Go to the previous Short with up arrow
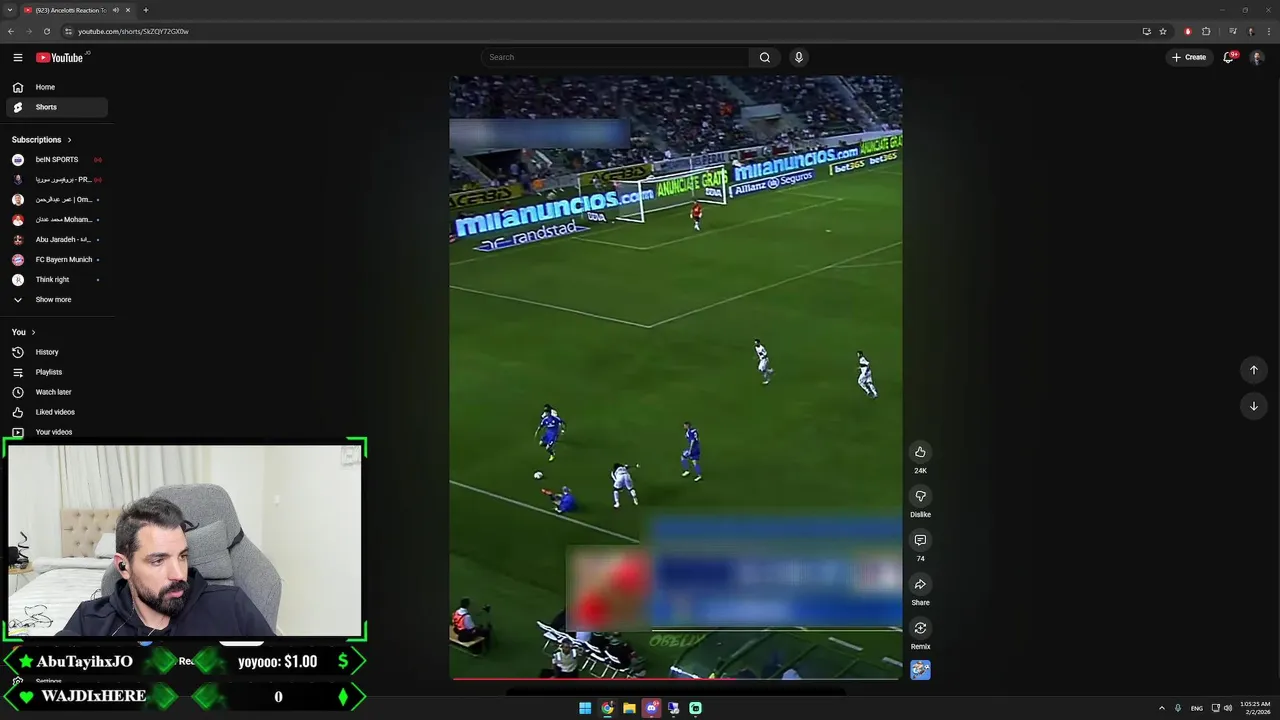This screenshot has width=1280, height=720. [x=1253, y=370]
